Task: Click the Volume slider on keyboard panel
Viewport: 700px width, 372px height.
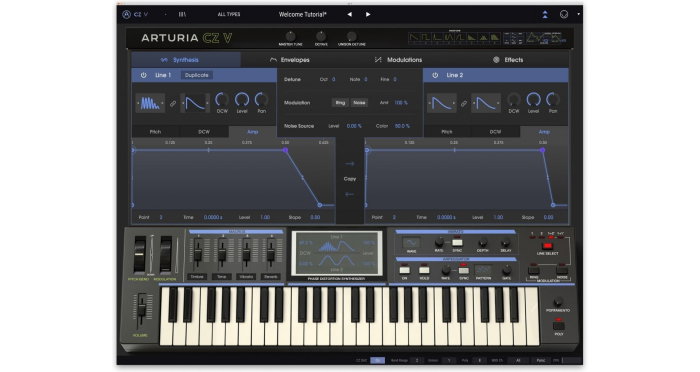Action: pyautogui.click(x=141, y=309)
